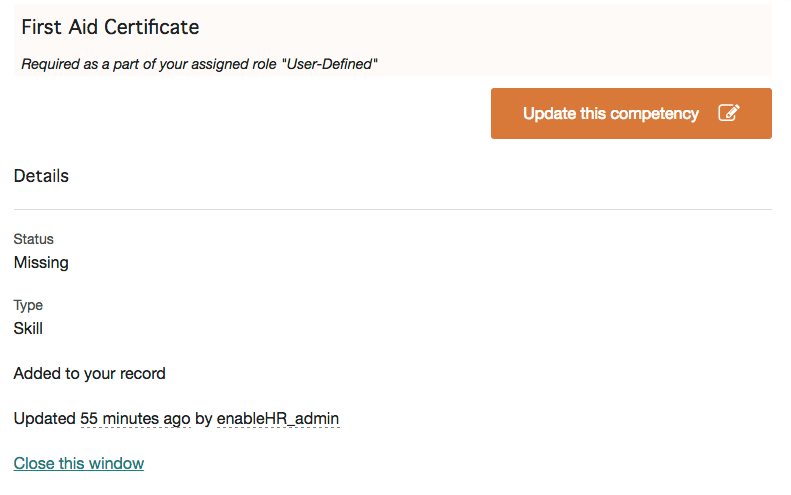The width and height of the screenshot is (791, 495).
Task: Click the word Updated in the last line
Action: [44, 418]
